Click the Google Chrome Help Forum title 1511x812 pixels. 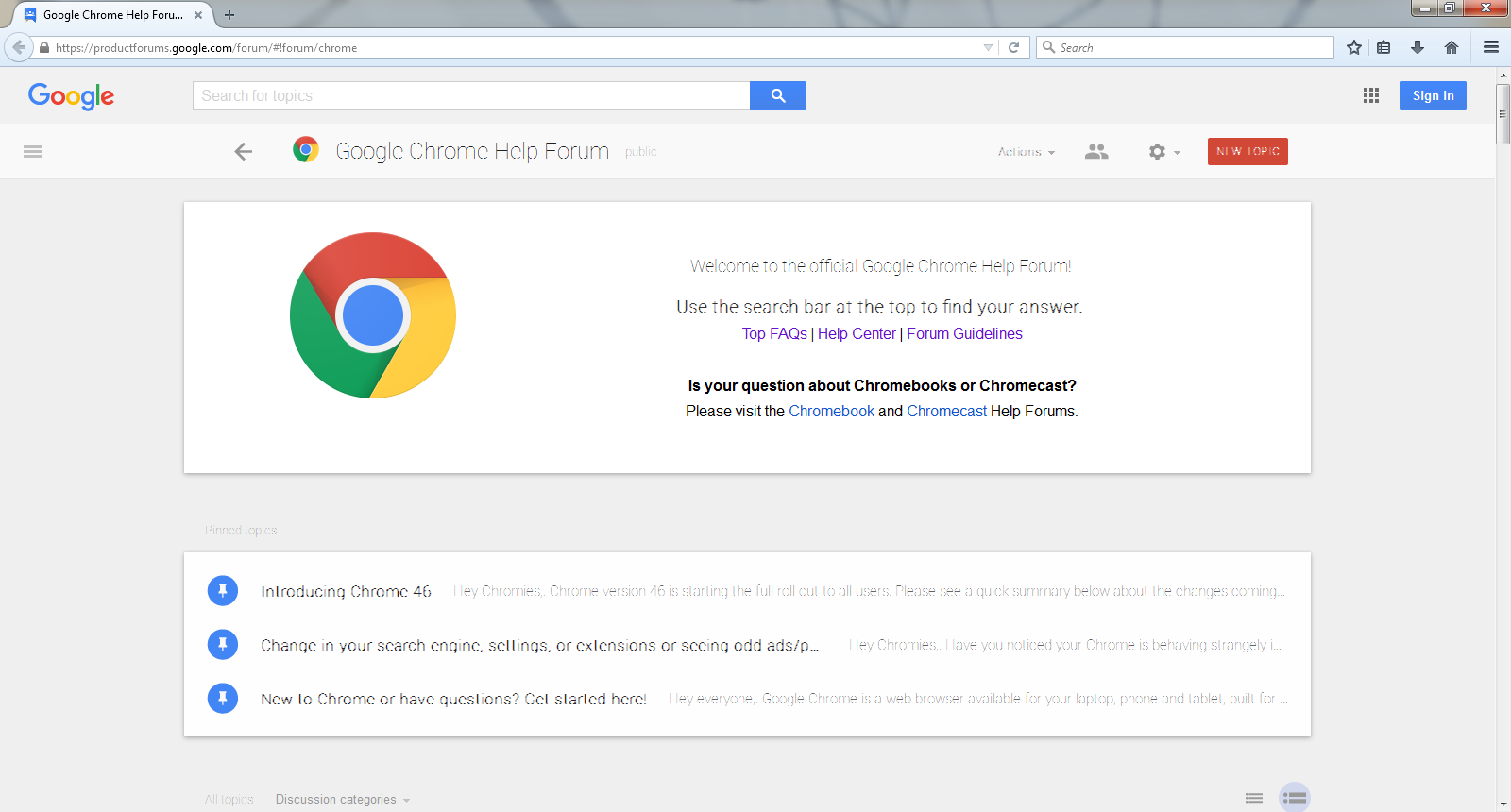472,151
